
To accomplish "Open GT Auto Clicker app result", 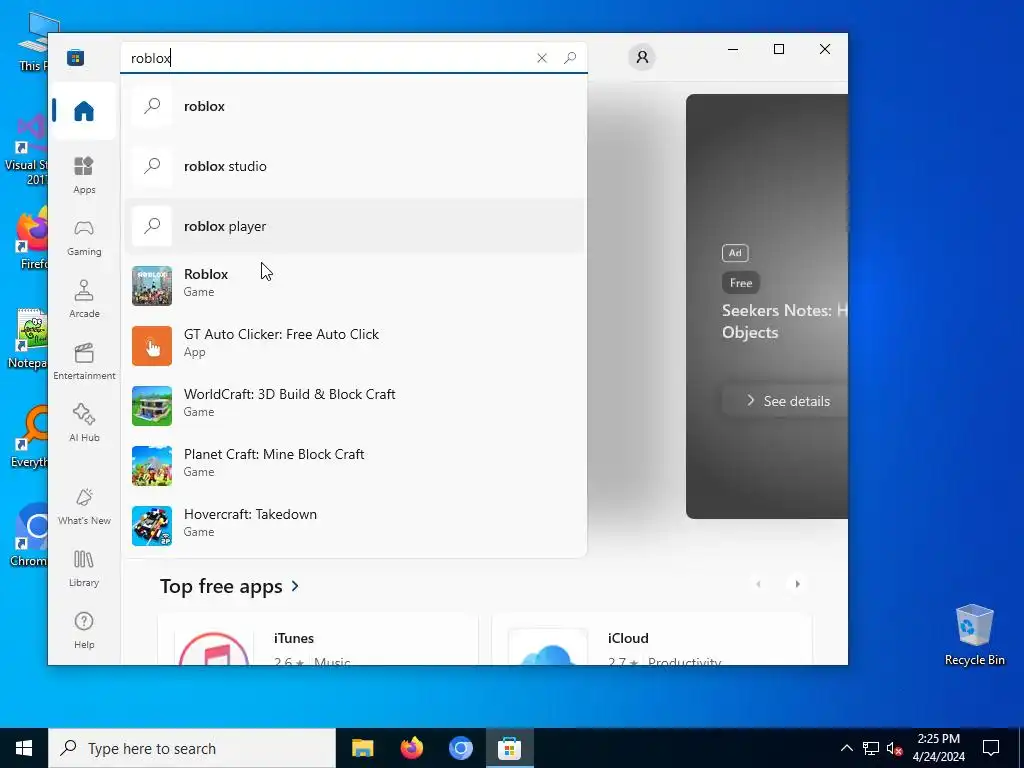I will pos(354,346).
